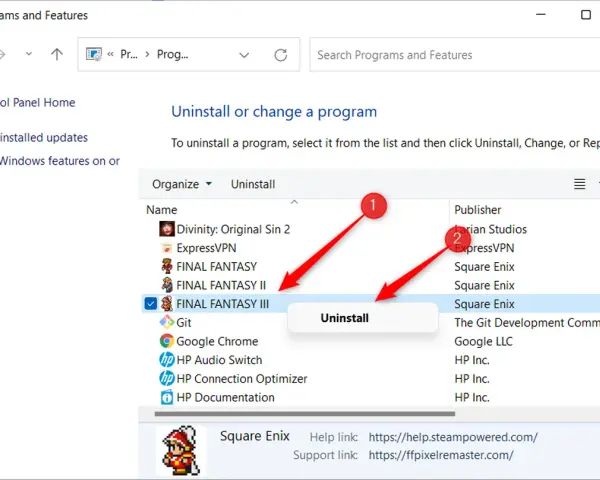Click the ExpressVPN program icon
This screenshot has height=480, width=600.
(x=167, y=248)
